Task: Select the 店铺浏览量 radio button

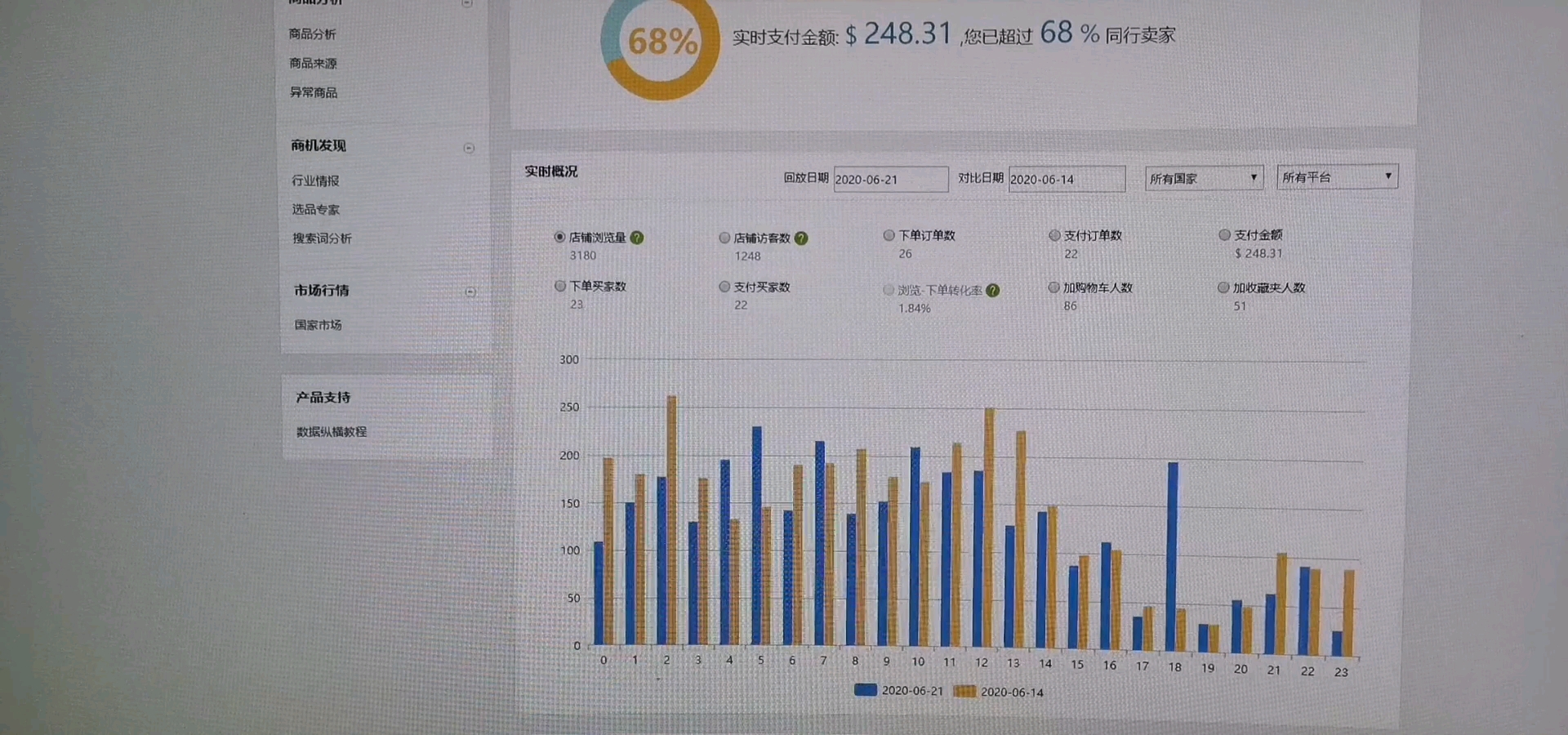Action: click(559, 237)
